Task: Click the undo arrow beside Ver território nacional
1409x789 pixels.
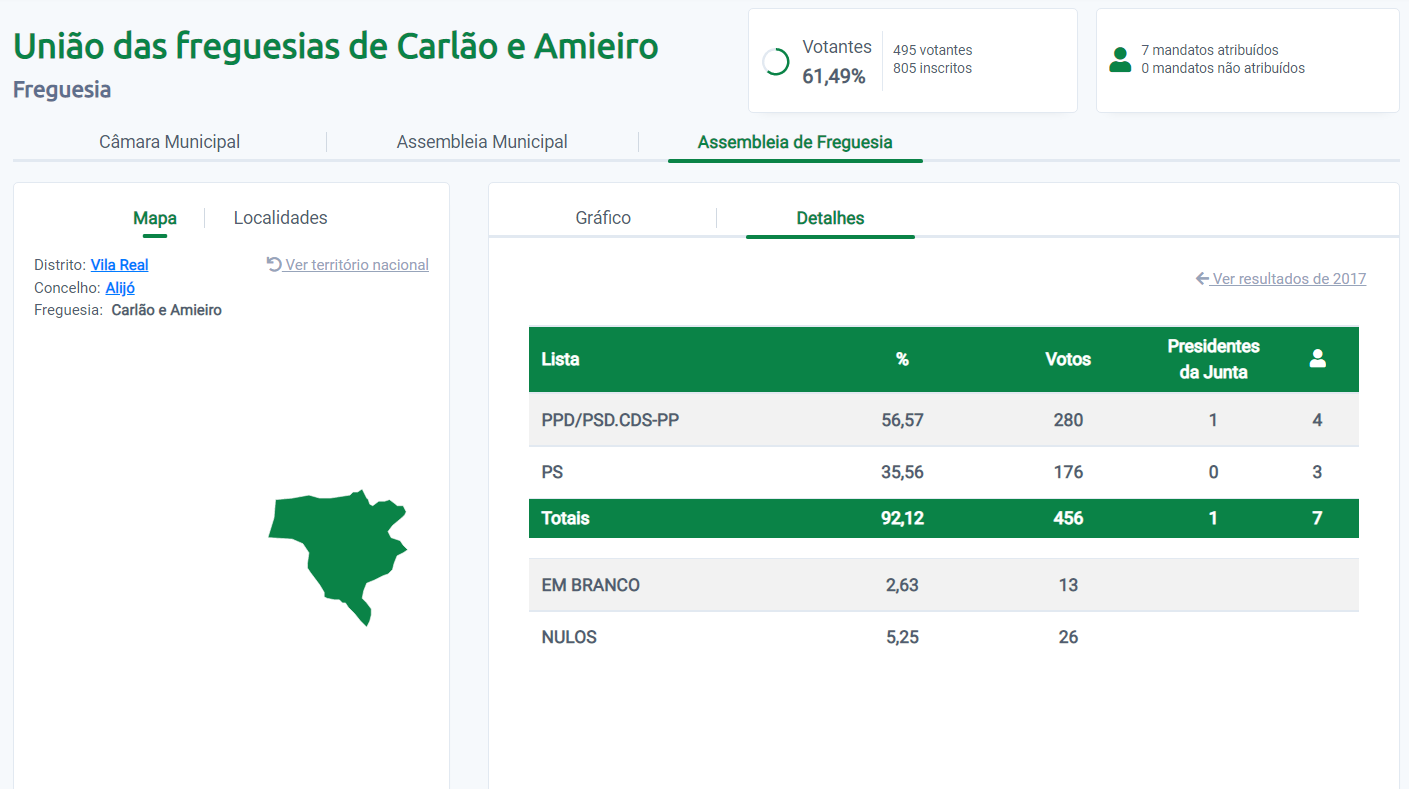Action: click(274, 264)
